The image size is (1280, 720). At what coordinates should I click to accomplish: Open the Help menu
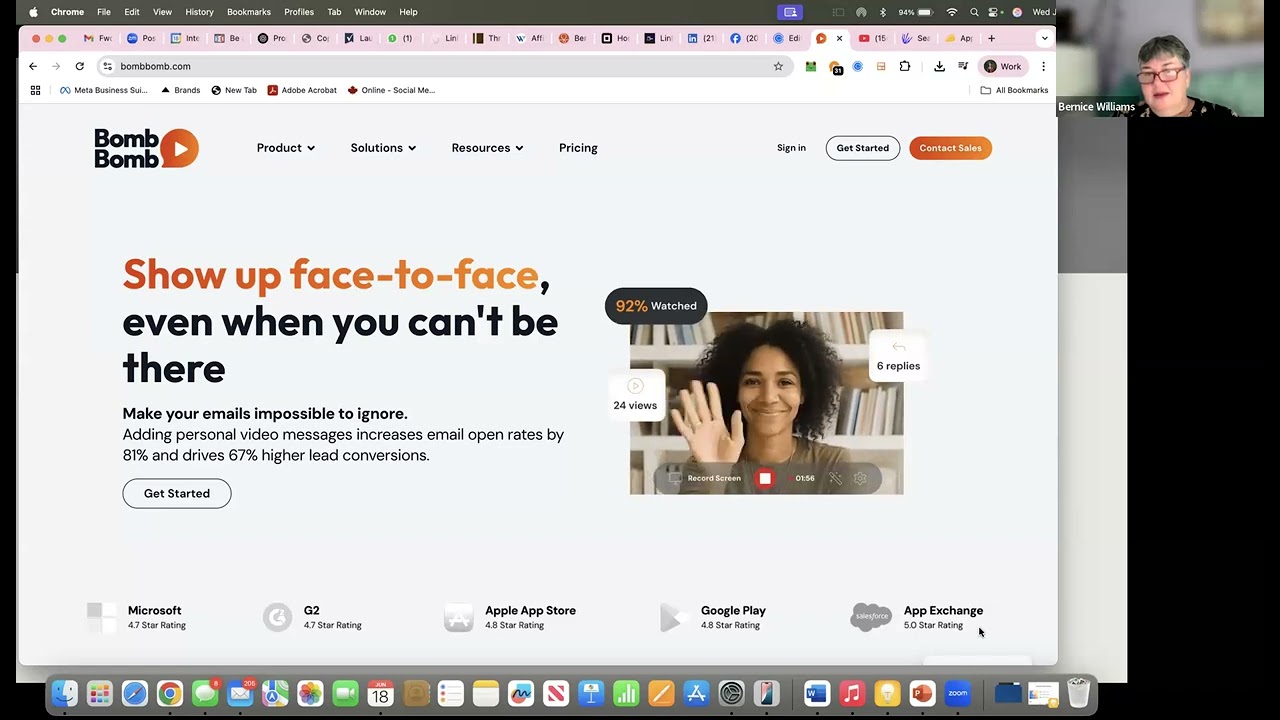coord(408,12)
